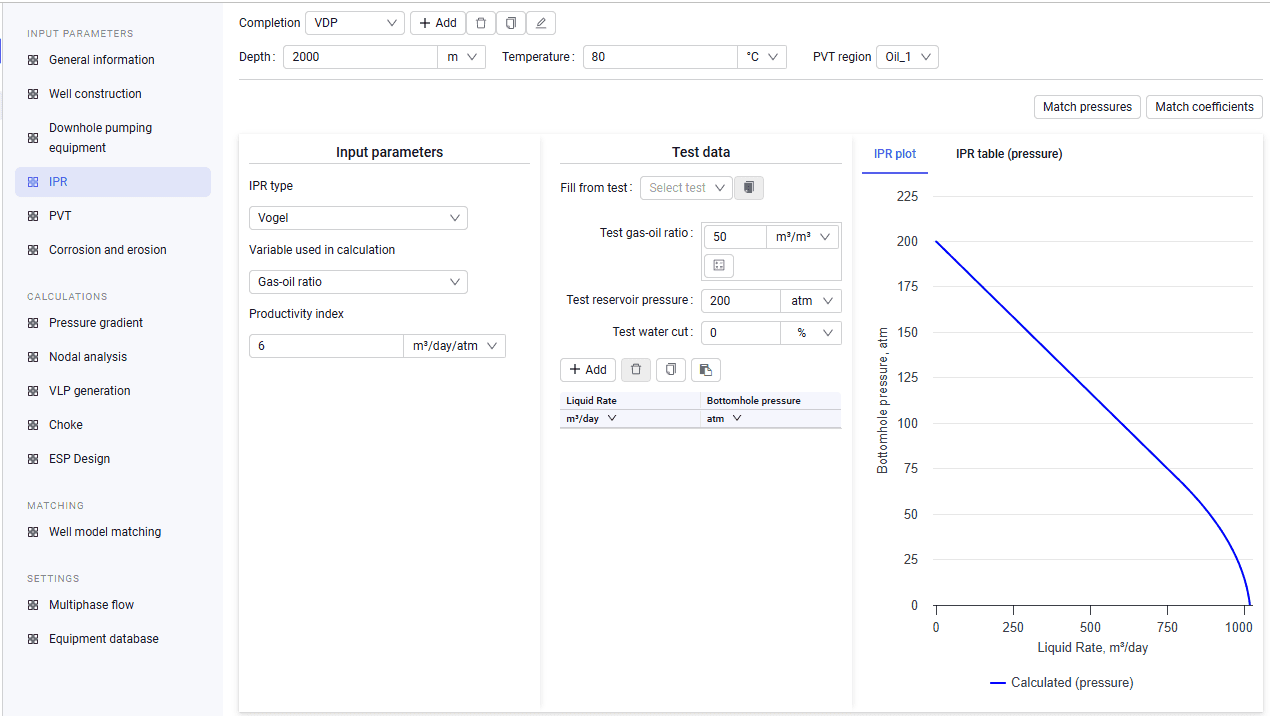Paste into test data table
1270x716 pixels.
coord(705,369)
